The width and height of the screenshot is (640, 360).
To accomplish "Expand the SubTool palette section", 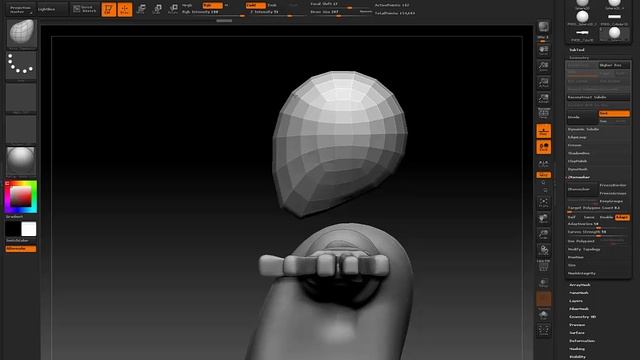I will 577,50.
